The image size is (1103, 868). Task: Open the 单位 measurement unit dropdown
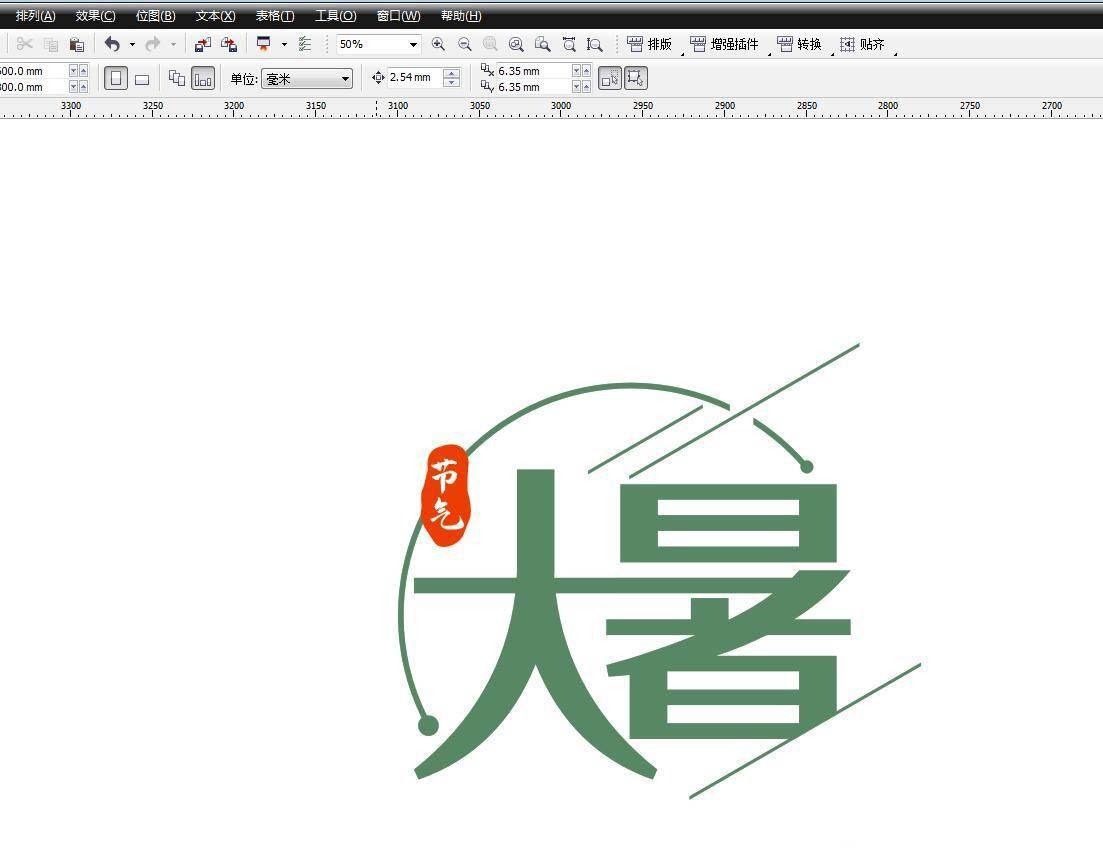[344, 78]
